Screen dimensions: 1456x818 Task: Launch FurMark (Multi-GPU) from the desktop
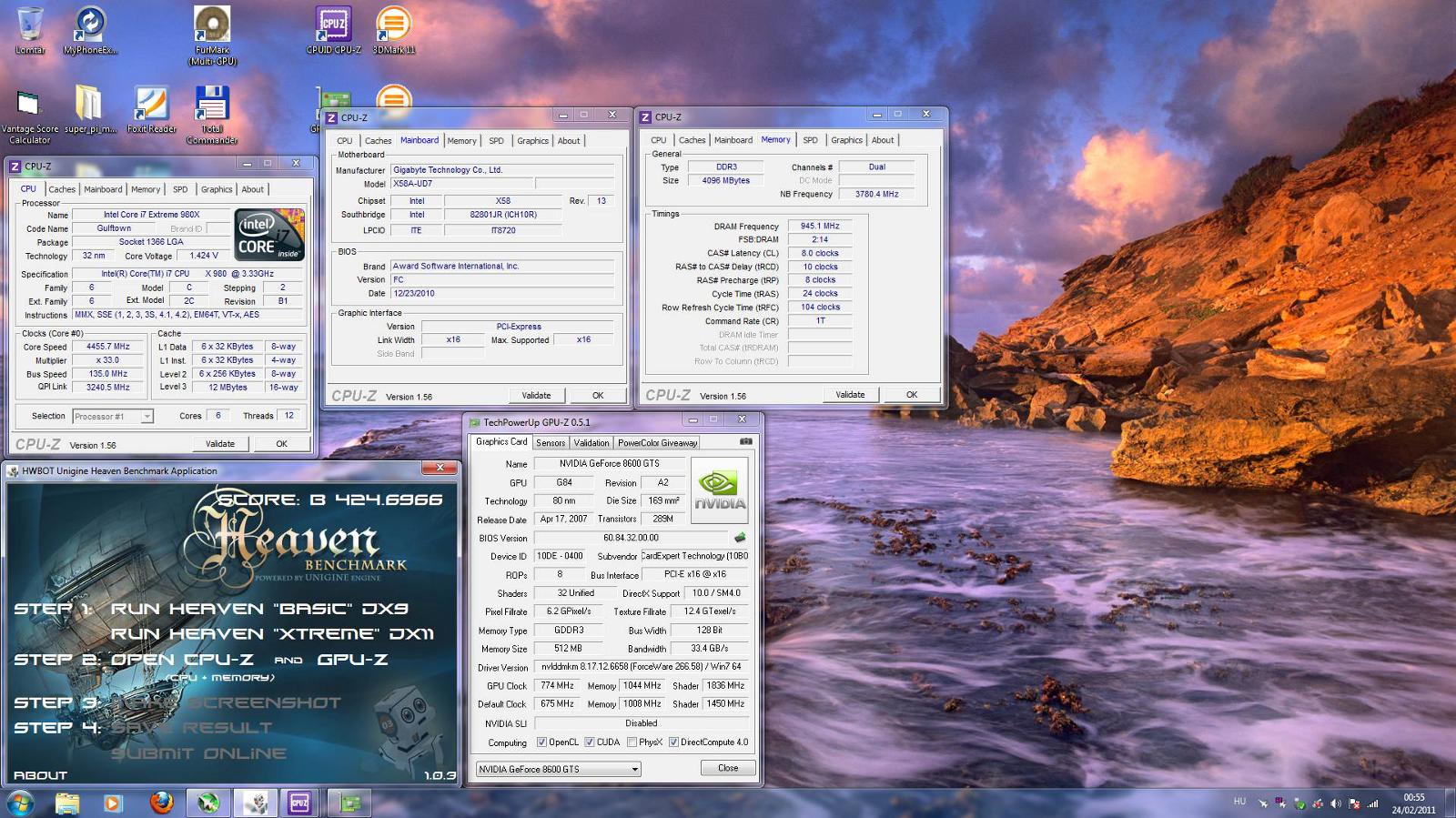(x=212, y=35)
